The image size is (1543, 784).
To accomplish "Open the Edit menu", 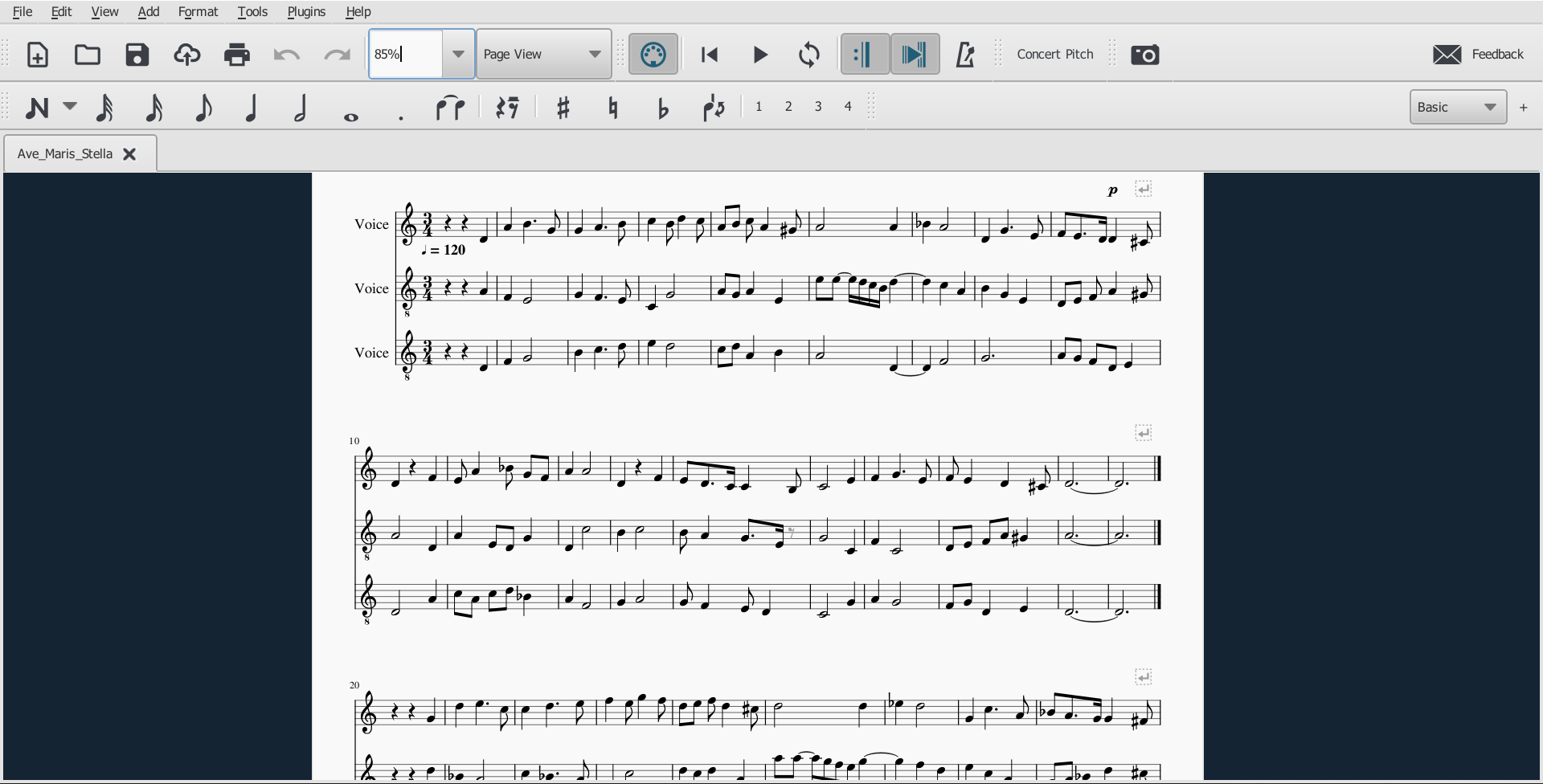I will (61, 11).
